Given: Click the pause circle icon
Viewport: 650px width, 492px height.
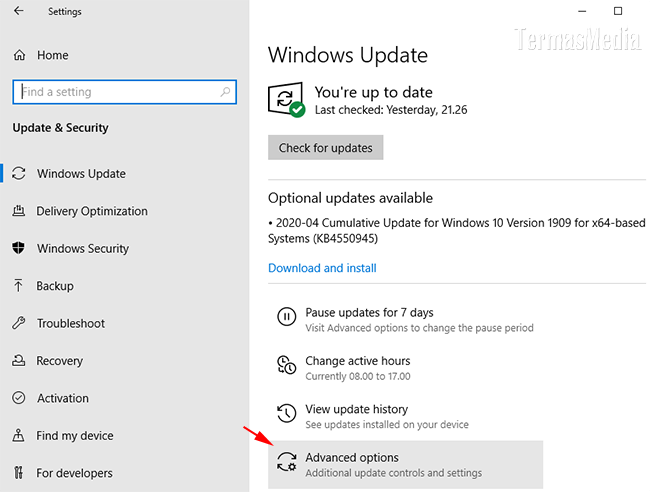Looking at the screenshot, I should (x=286, y=317).
